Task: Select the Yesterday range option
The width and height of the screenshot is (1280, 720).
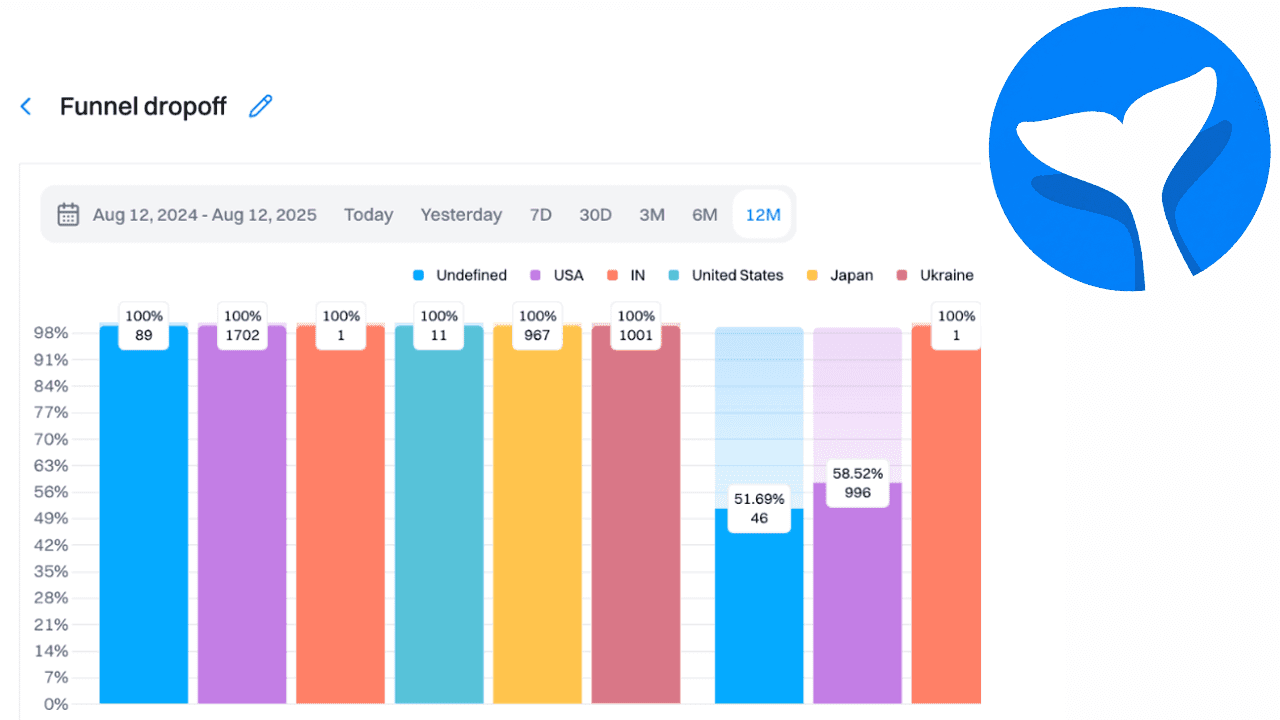Action: tap(461, 214)
